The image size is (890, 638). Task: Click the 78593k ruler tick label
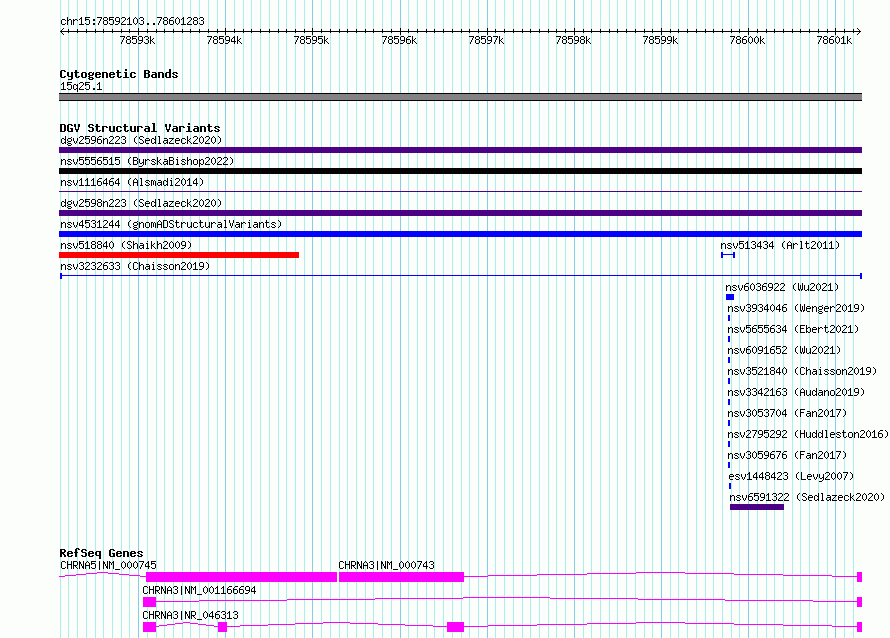(137, 40)
